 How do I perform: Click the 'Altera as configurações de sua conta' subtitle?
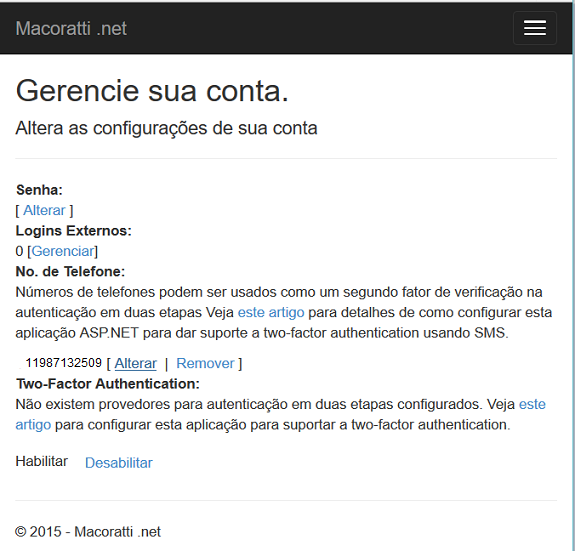[166, 128]
